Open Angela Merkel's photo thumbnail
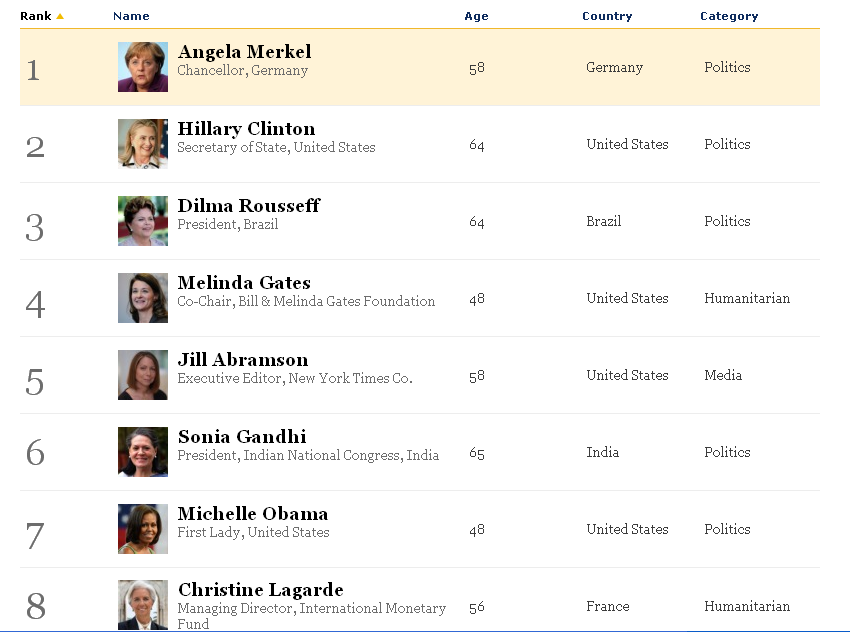This screenshot has height=632, width=850. coord(143,67)
